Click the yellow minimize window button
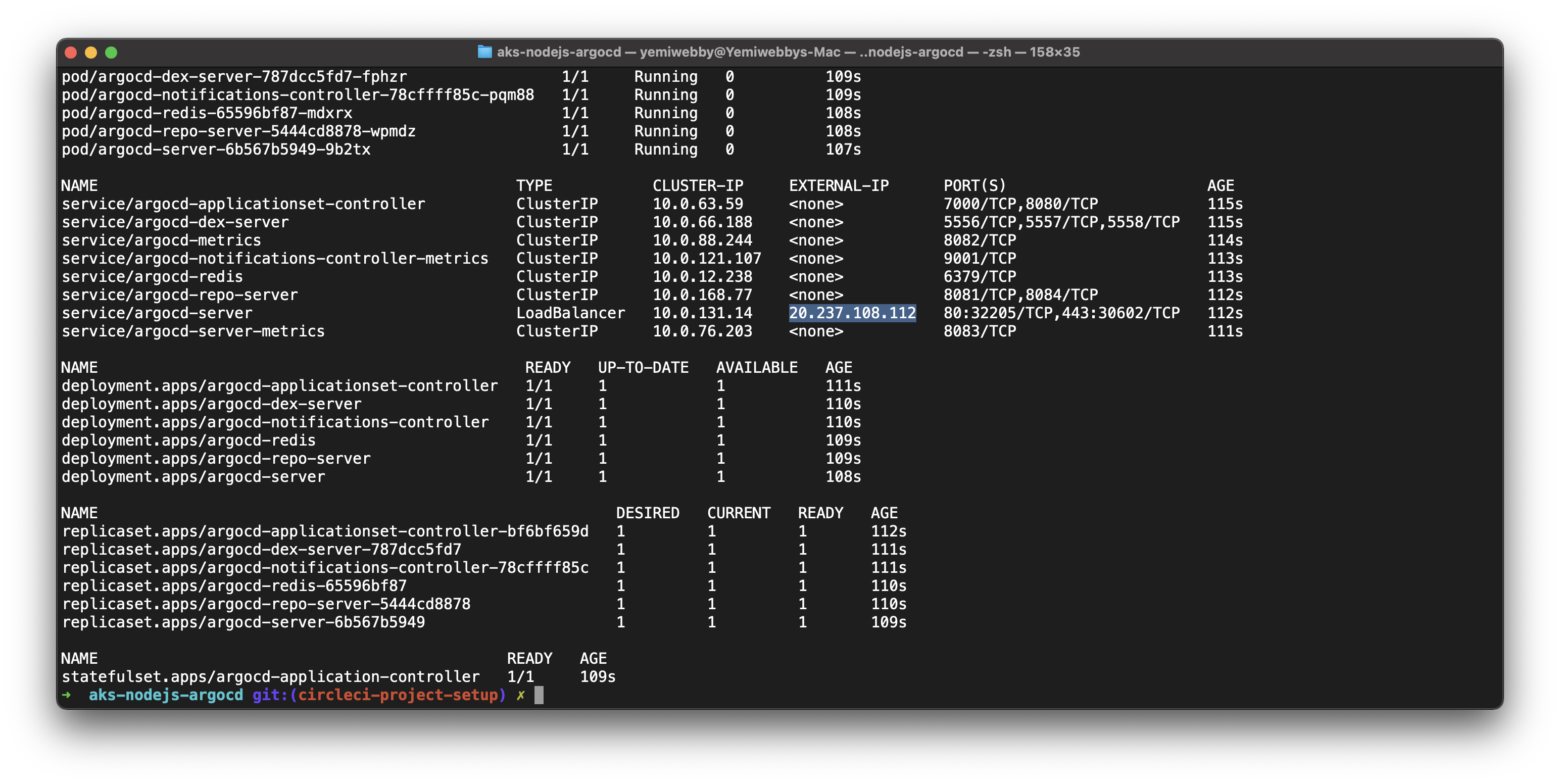Viewport: 1560px width, 784px height. point(91,53)
